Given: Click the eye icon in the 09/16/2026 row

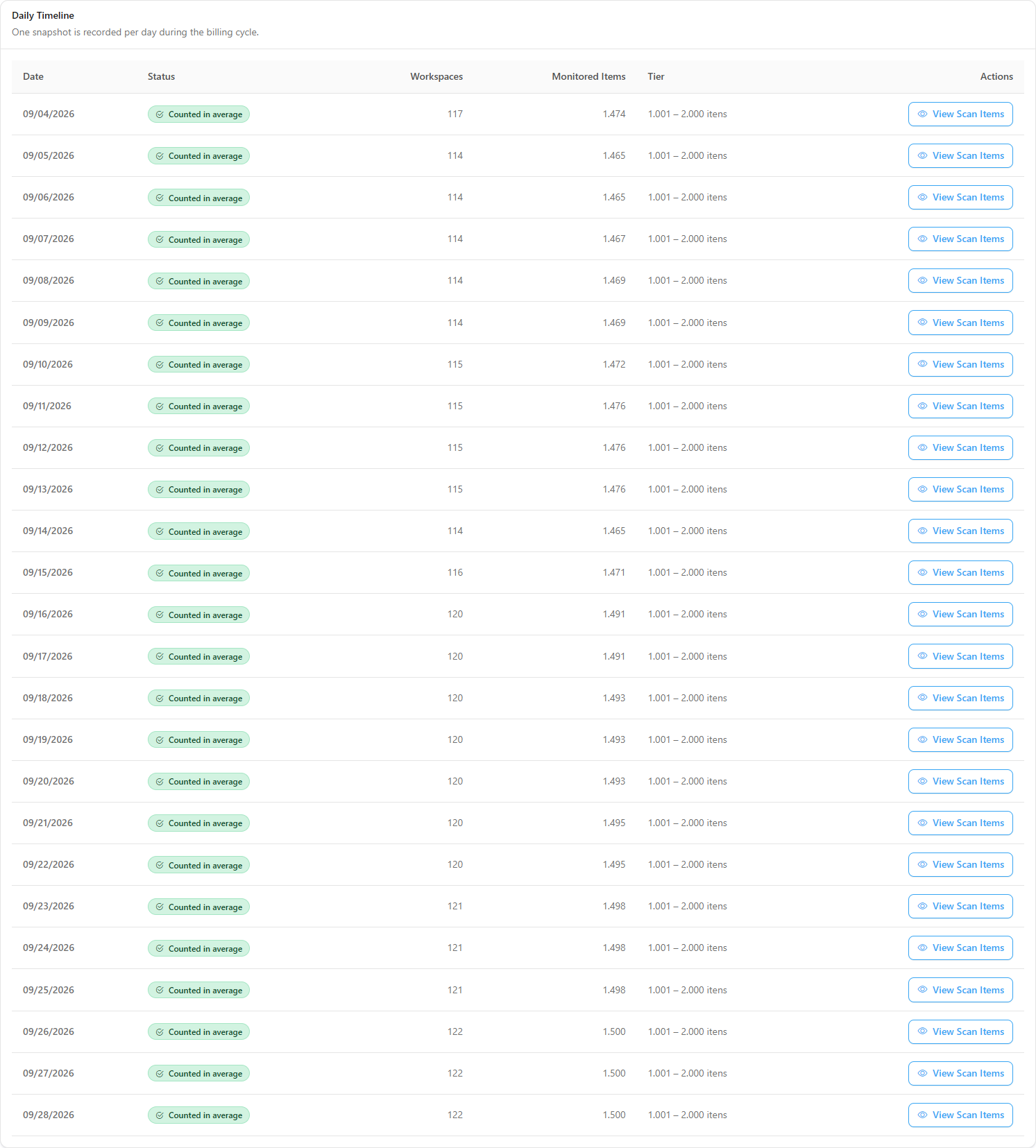Looking at the screenshot, I should [x=922, y=614].
